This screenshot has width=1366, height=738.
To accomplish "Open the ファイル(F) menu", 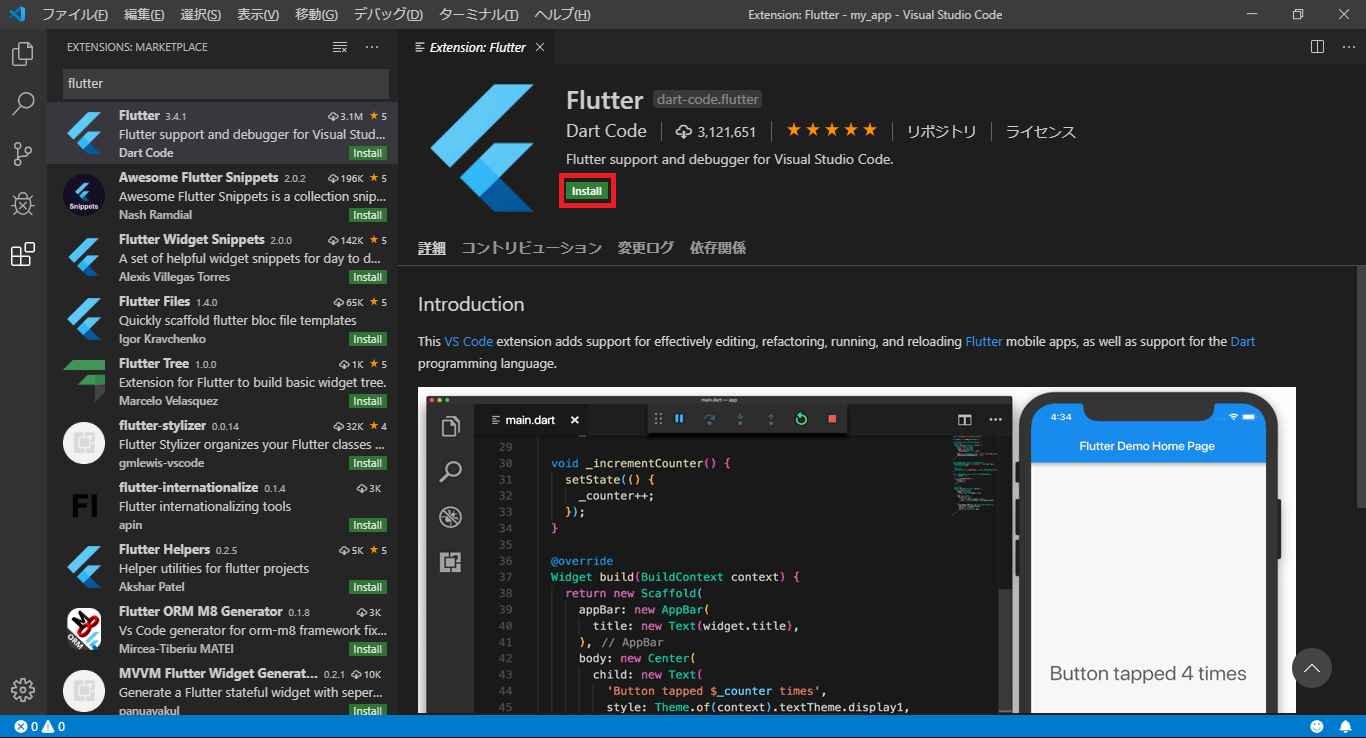I will point(75,15).
